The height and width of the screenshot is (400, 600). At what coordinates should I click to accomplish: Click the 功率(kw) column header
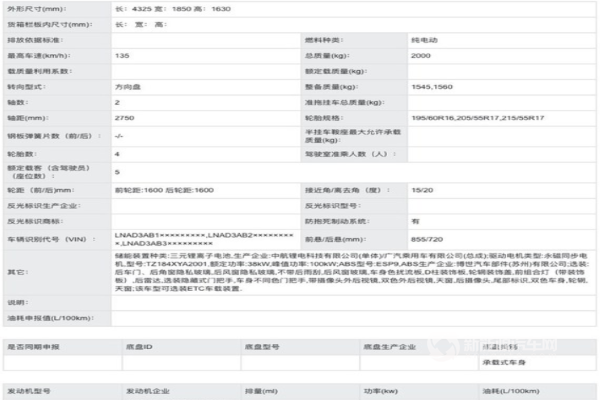click(381, 391)
